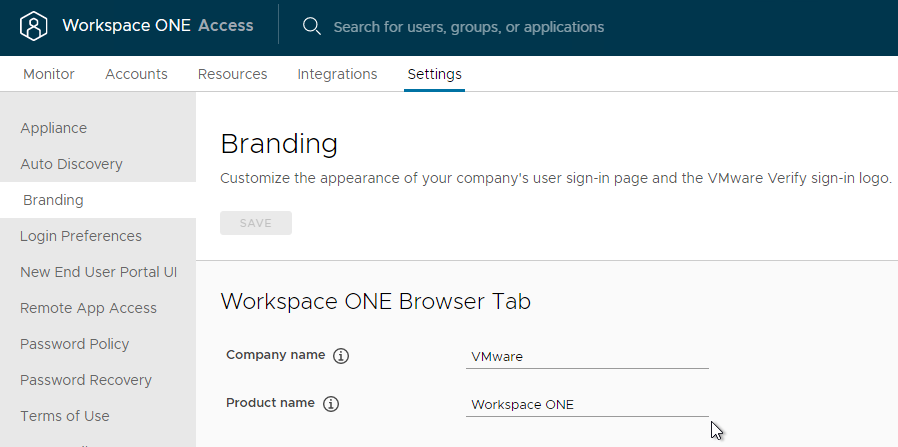Select Terms of Use in sidebar
898x447 pixels.
click(98, 416)
